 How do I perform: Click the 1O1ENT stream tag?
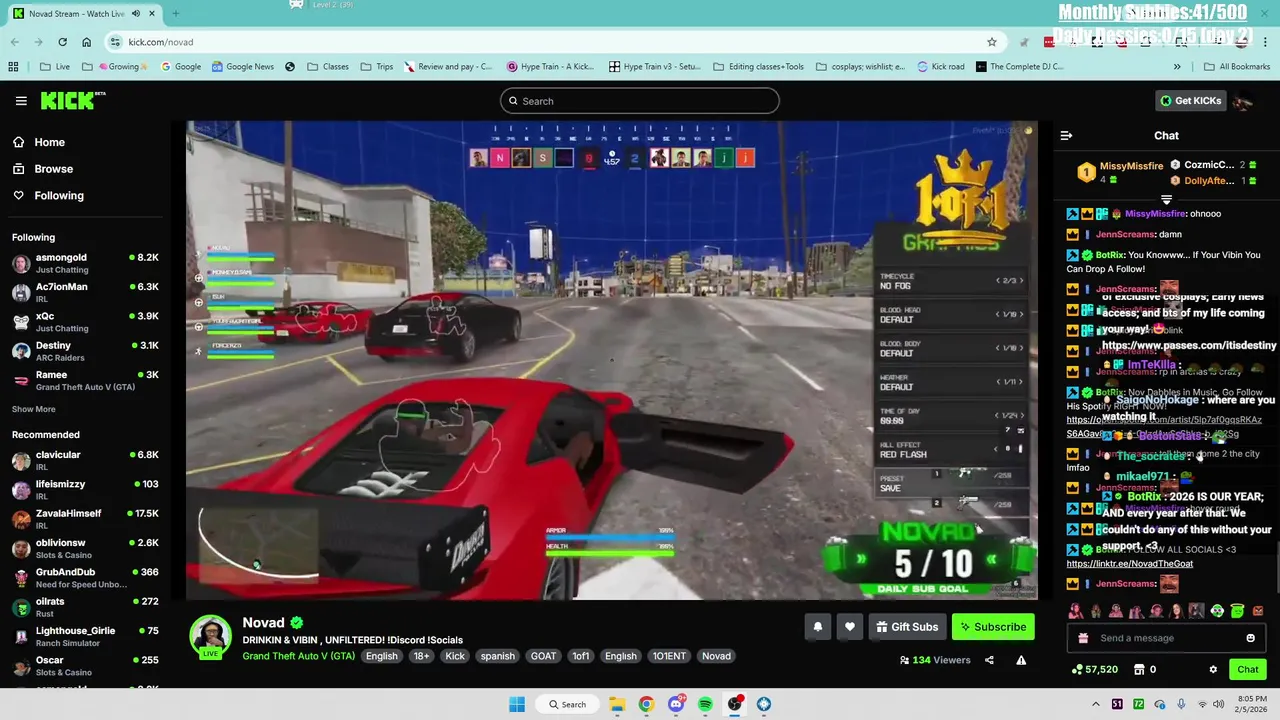point(669,657)
